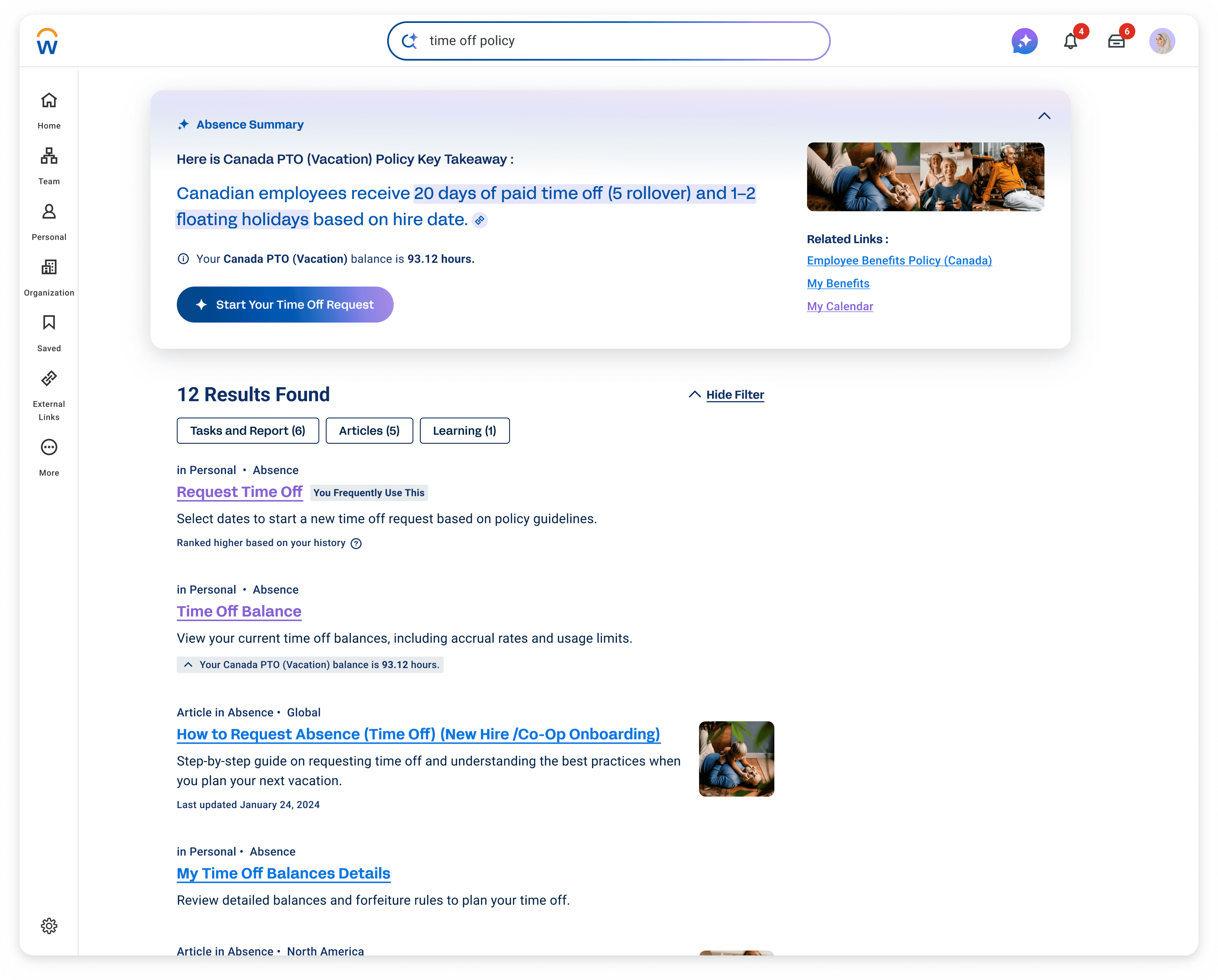Toggle the Tasks and Report filter

pyautogui.click(x=247, y=431)
